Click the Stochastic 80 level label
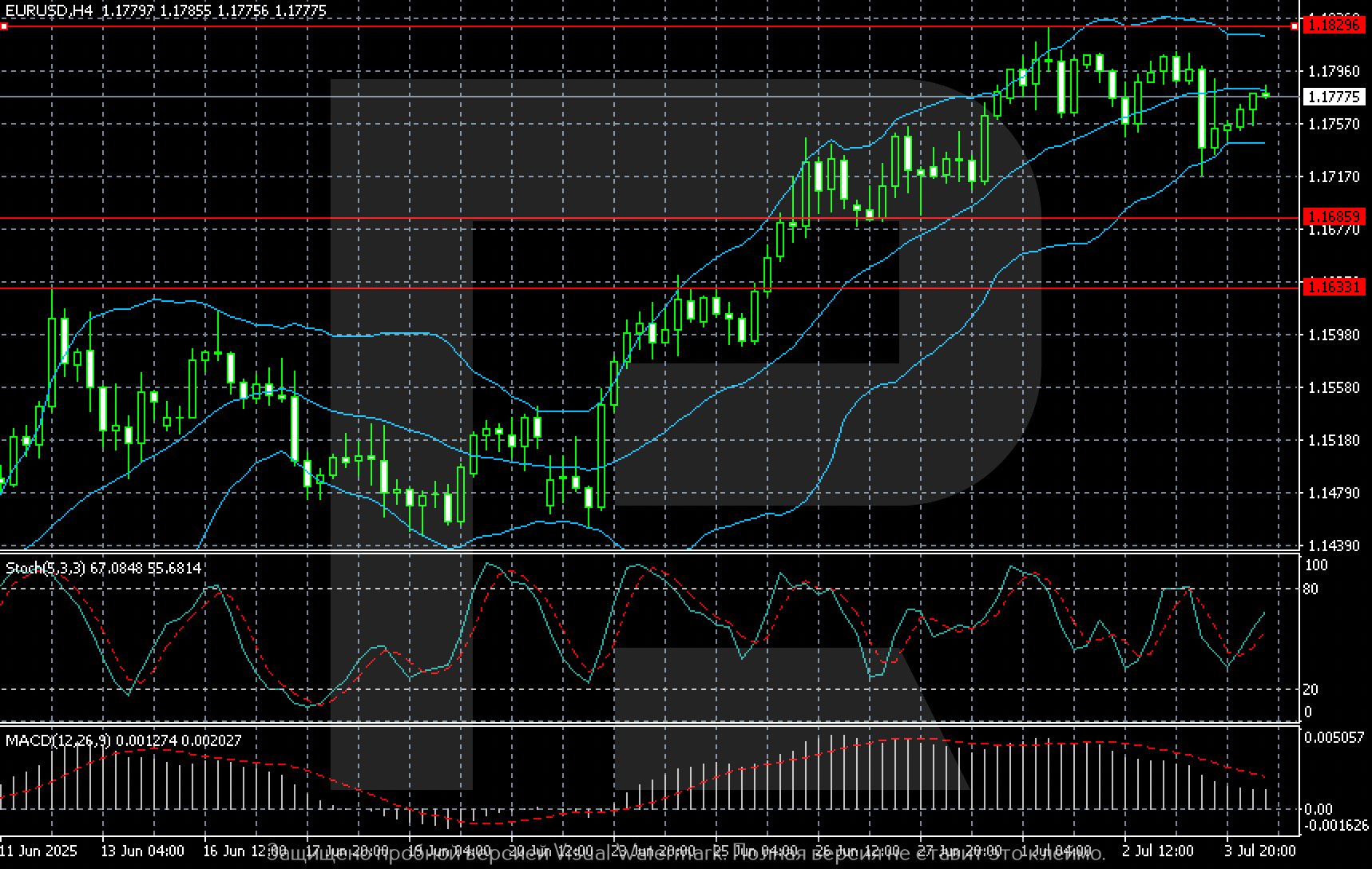Viewport: 1372px width, 869px height. click(1311, 589)
